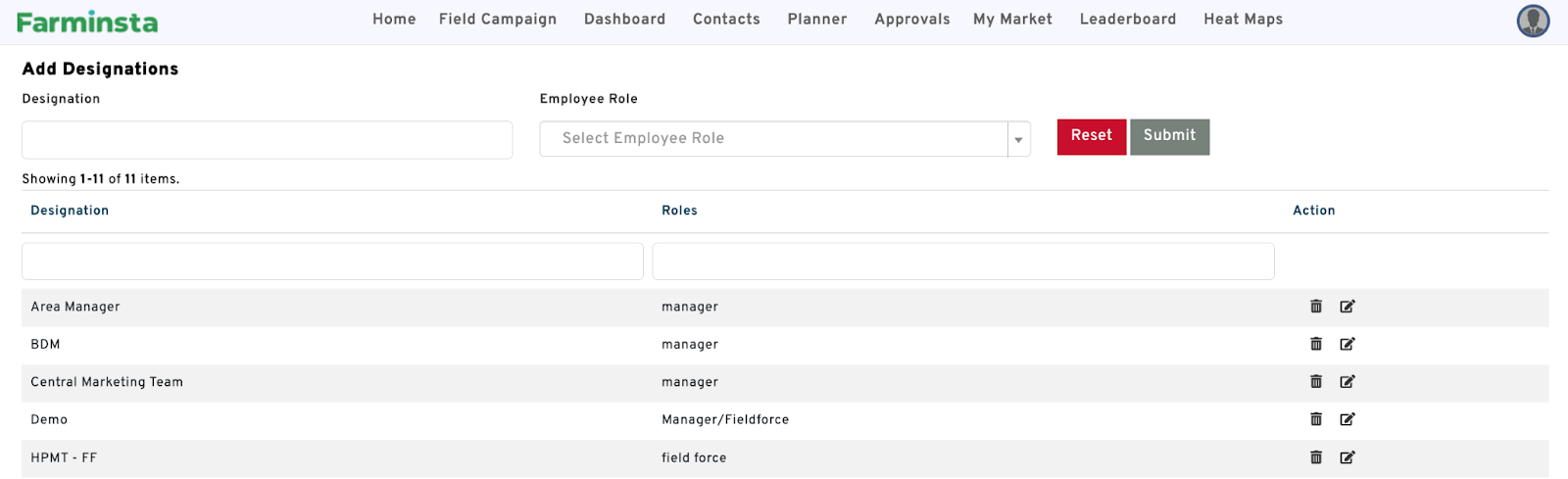Image resolution: width=1568 pixels, height=479 pixels.
Task: Delete the Central Marketing Team row
Action: point(1316,382)
